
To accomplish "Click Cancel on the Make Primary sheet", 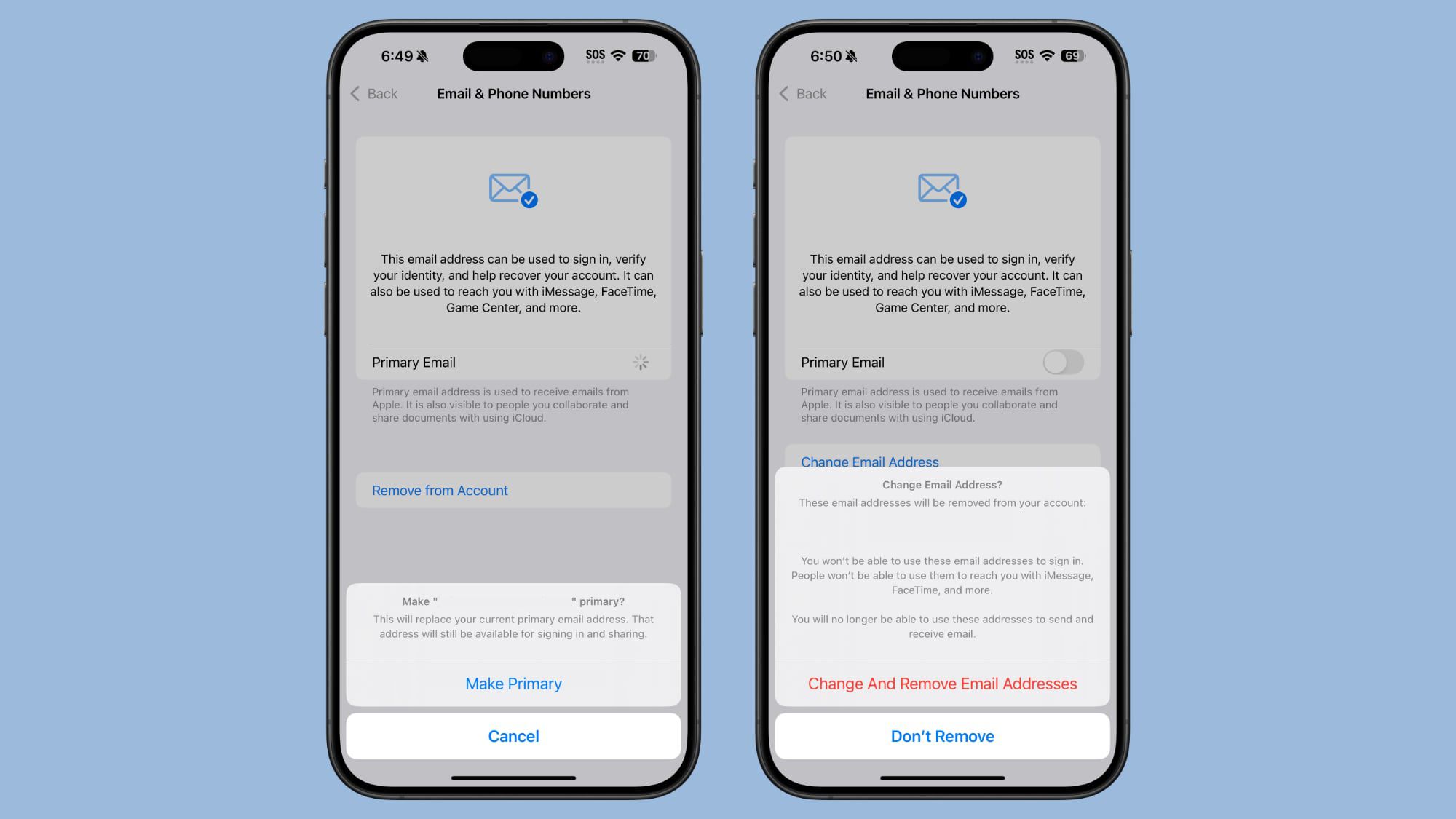I will (x=513, y=736).
